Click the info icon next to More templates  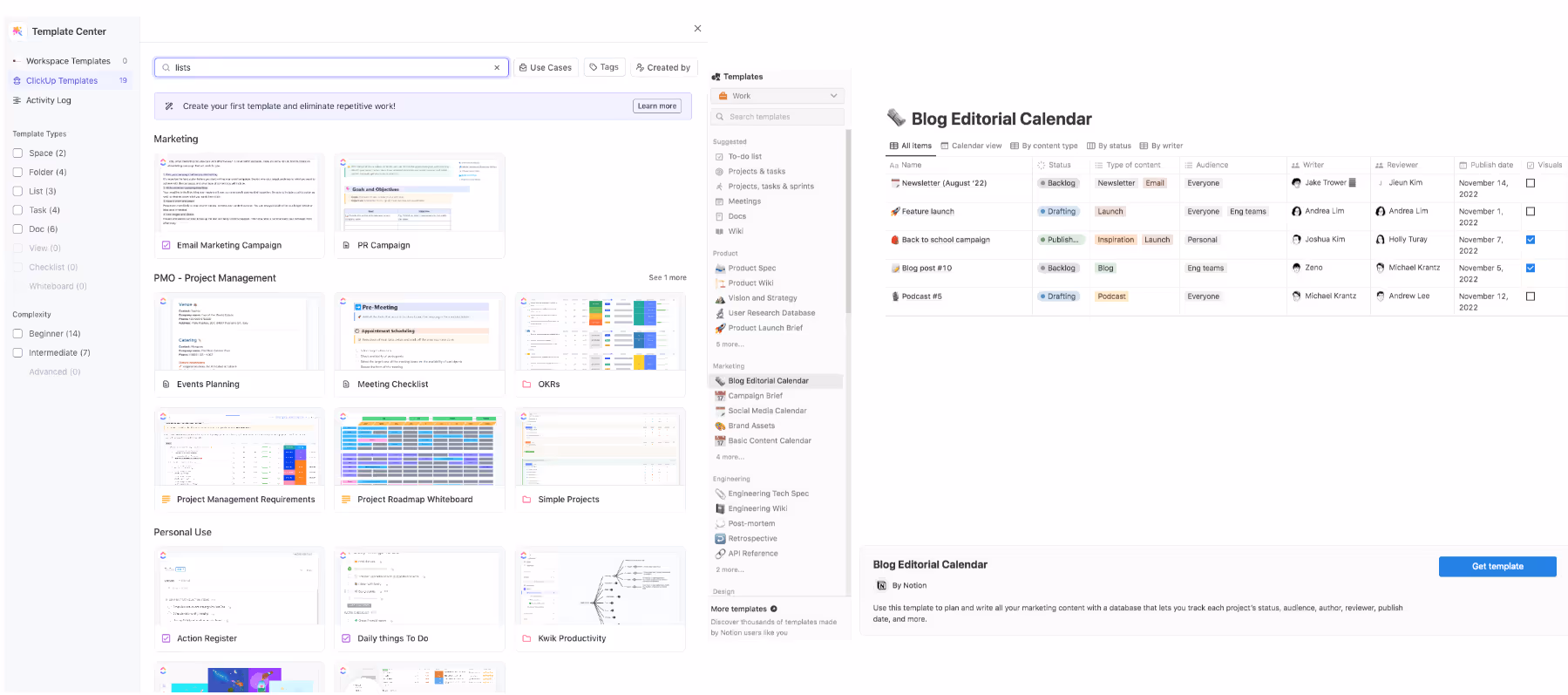(x=774, y=609)
